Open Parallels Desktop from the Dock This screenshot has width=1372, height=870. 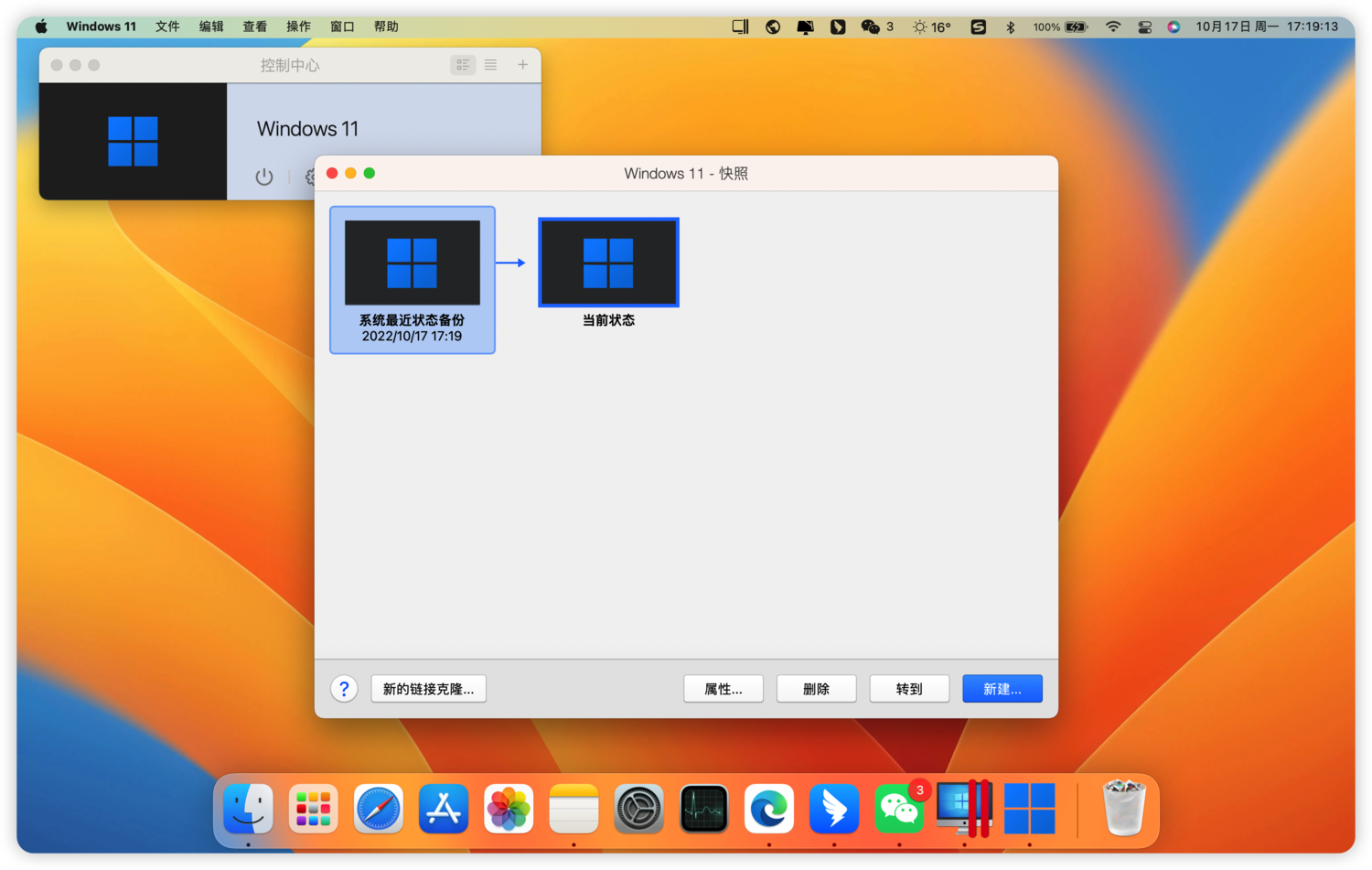[x=964, y=809]
